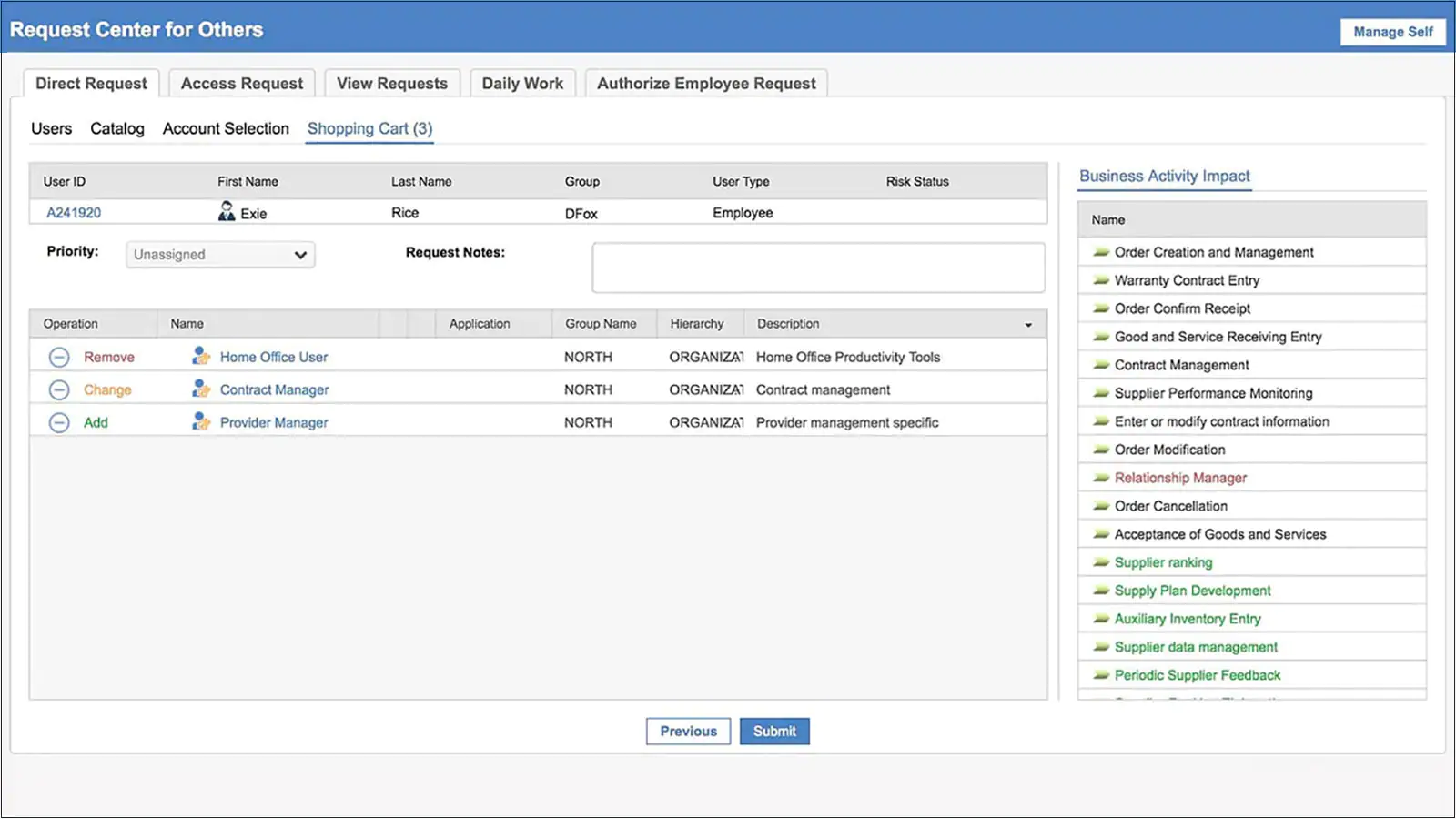
Task: Click the Employee user type cell
Action: click(743, 213)
